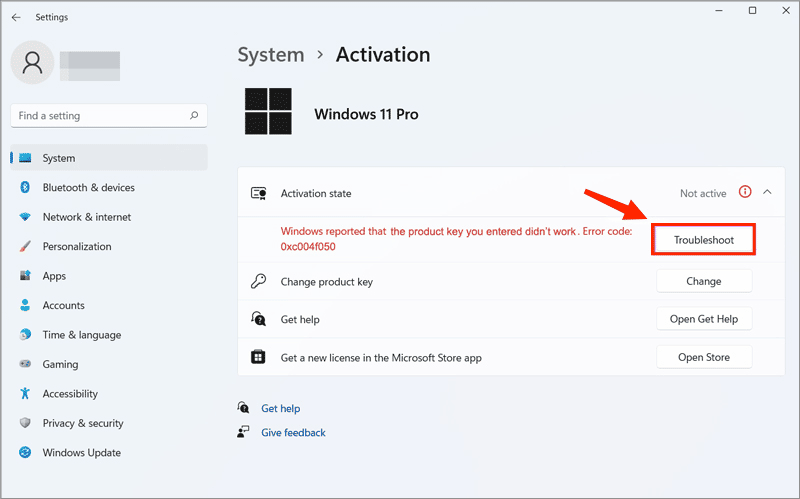Click the Windows 11 Pro edition text
This screenshot has height=499, width=800.
coord(366,114)
